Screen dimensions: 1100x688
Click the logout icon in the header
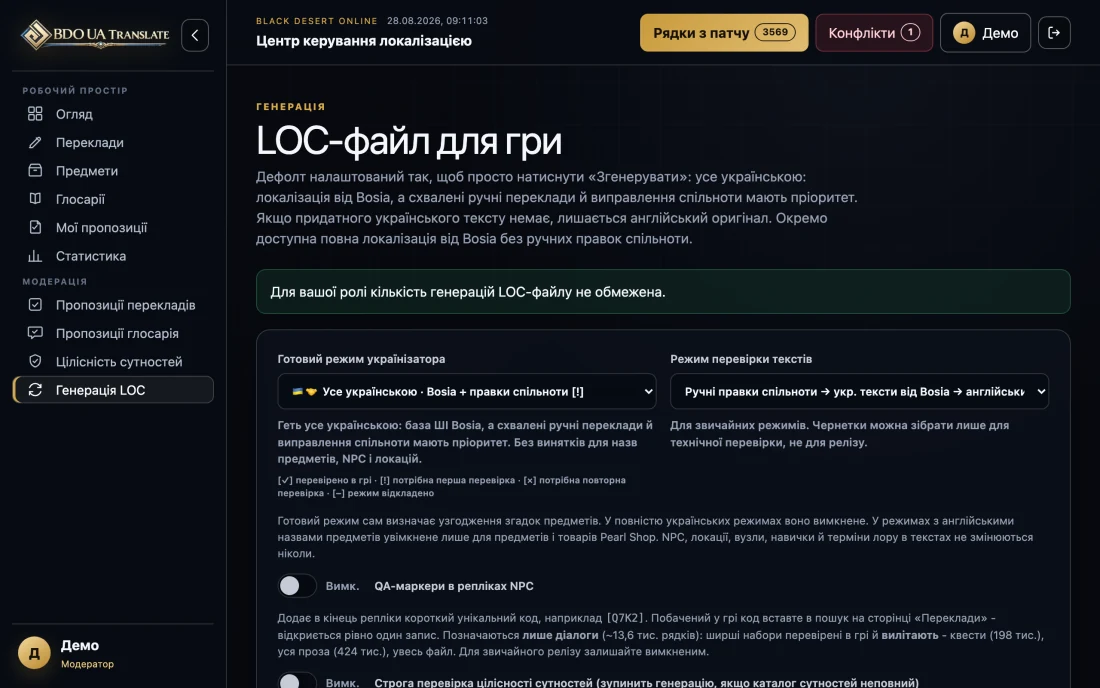[1054, 33]
